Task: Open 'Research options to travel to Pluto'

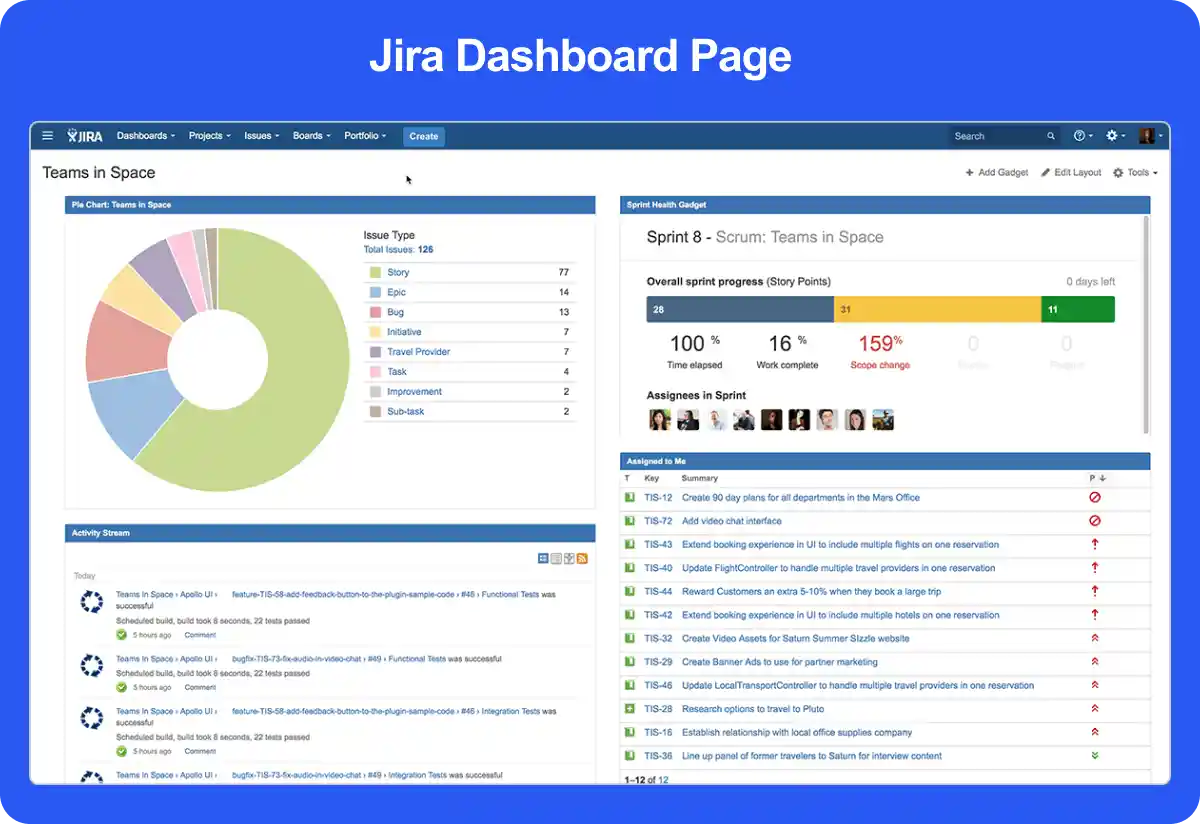Action: 753,709
